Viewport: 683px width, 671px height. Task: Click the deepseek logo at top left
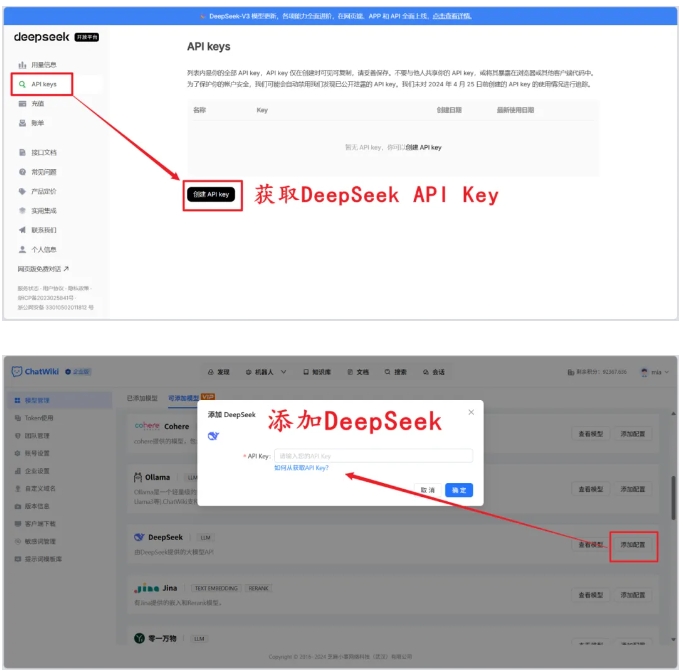41,37
